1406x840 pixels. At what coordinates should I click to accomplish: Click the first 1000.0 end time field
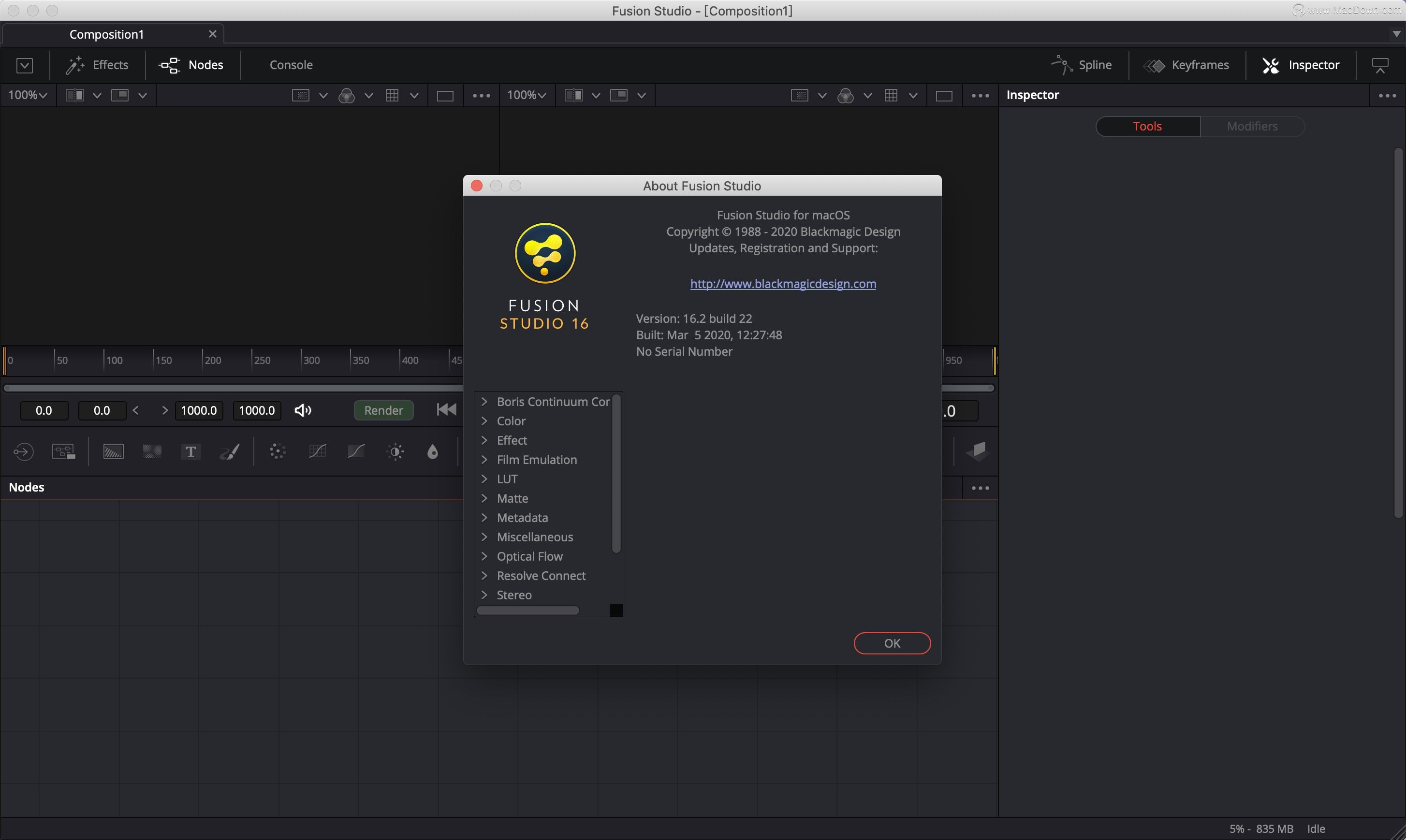199,410
